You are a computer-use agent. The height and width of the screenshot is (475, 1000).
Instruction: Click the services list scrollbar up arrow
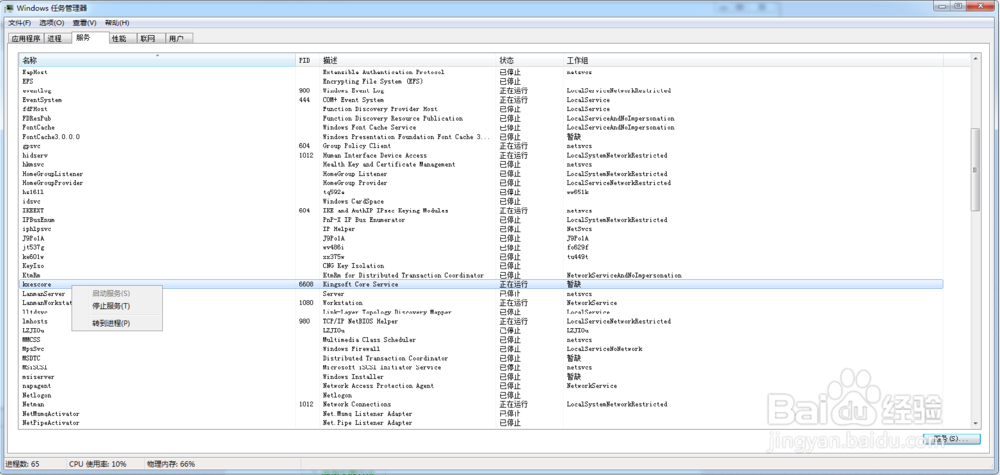click(x=974, y=59)
